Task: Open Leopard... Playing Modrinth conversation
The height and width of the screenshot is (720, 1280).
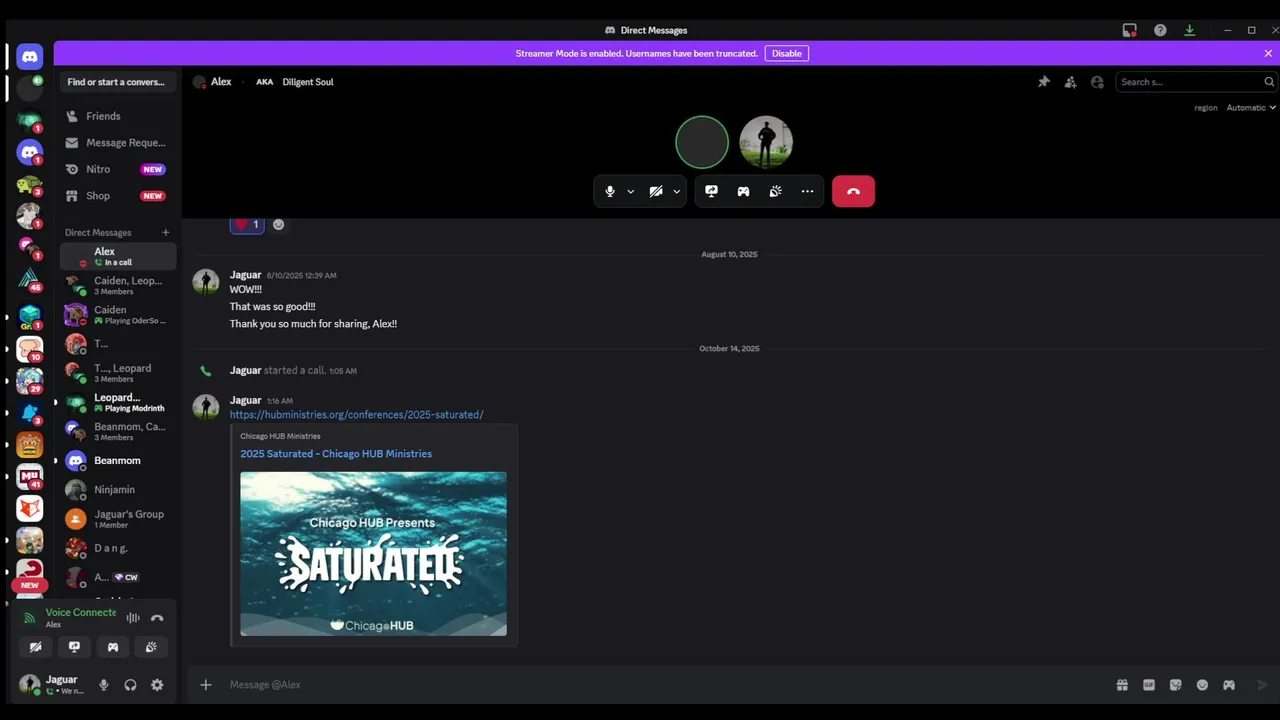Action: (x=118, y=402)
